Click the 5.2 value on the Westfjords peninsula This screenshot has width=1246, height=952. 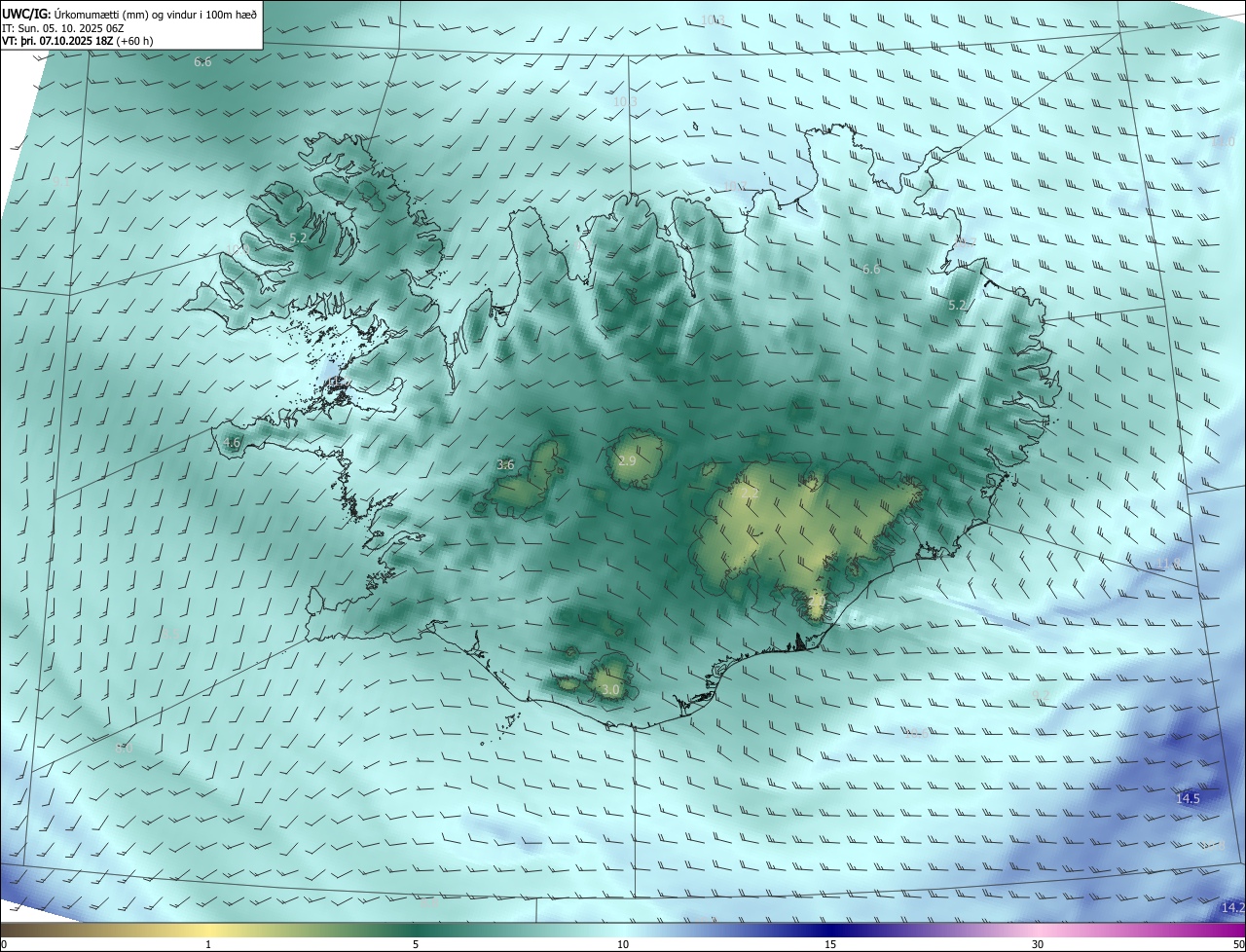tap(299, 238)
